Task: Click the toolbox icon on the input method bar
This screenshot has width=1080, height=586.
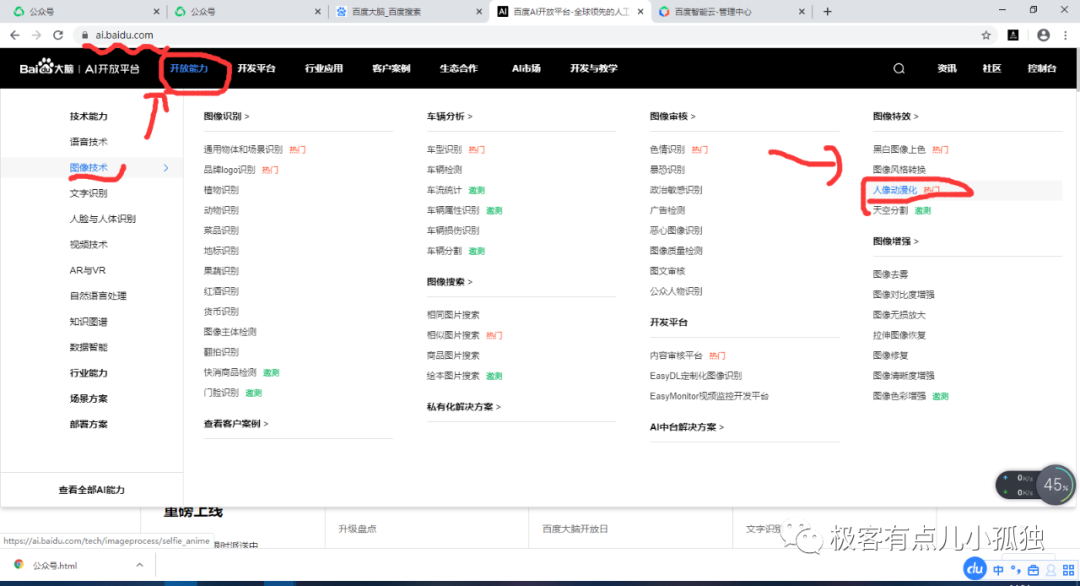Action: click(x=1035, y=568)
